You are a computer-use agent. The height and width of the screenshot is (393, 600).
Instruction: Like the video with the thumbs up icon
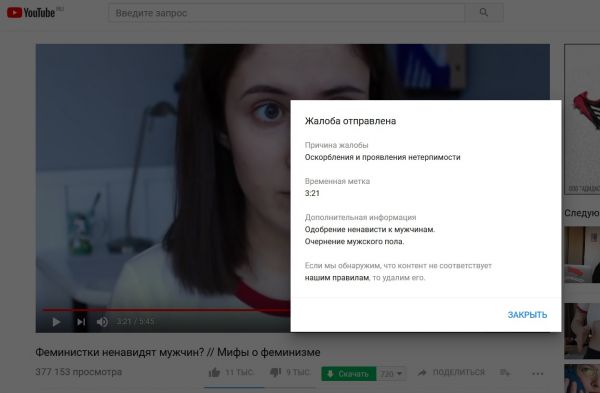click(x=215, y=372)
